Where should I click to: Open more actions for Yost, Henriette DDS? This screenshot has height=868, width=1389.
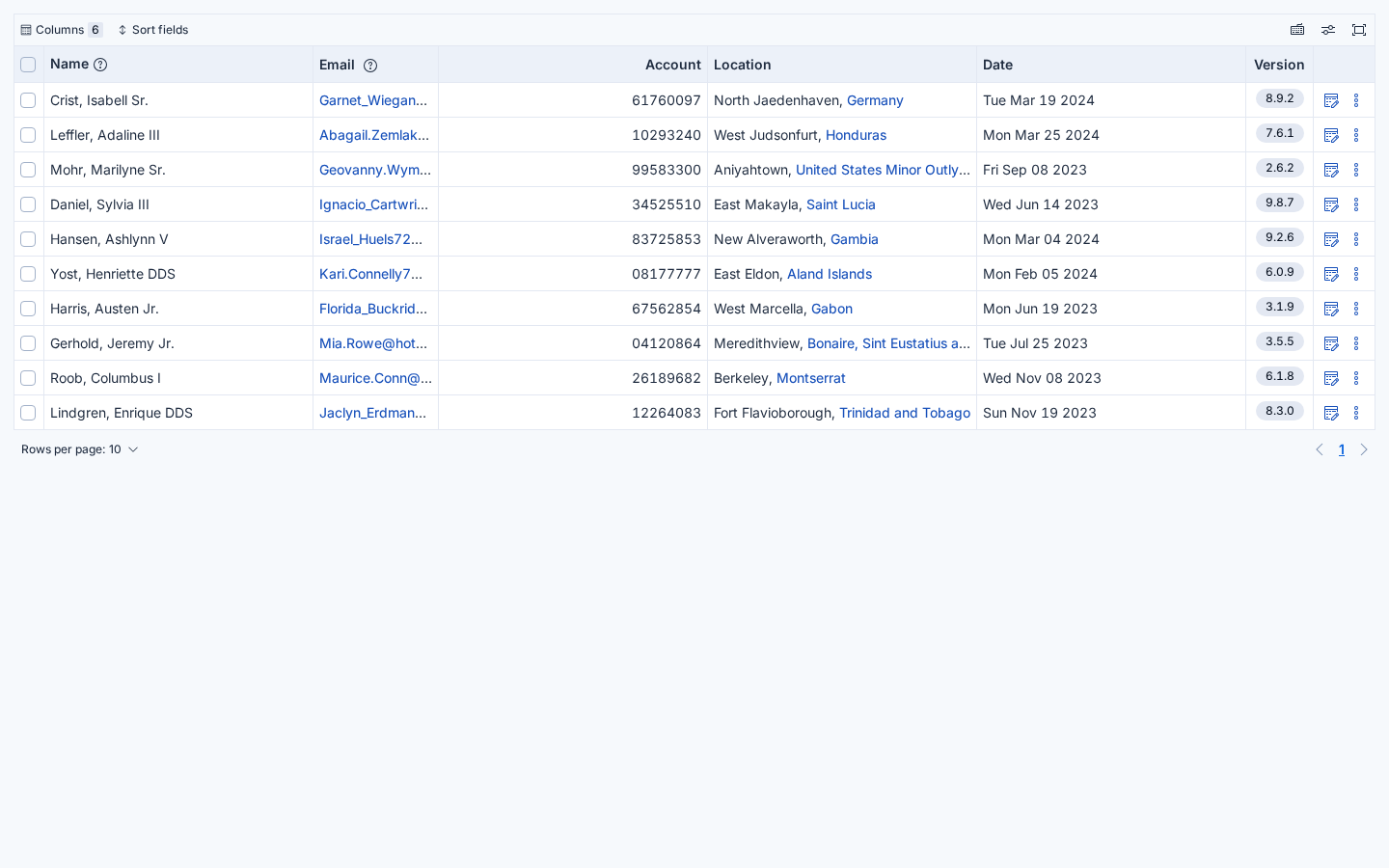point(1356,274)
